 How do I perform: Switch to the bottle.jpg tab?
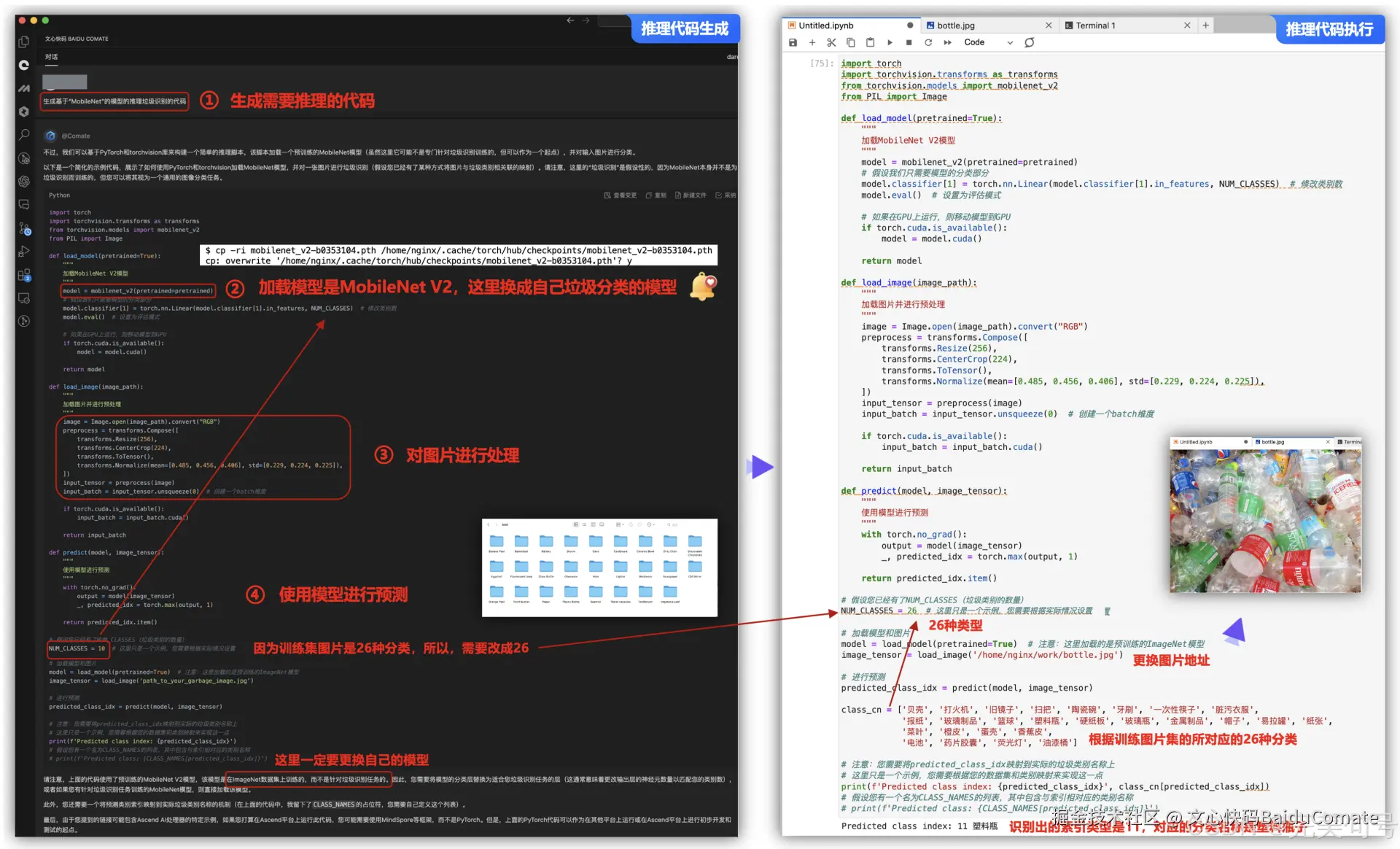pos(955,26)
